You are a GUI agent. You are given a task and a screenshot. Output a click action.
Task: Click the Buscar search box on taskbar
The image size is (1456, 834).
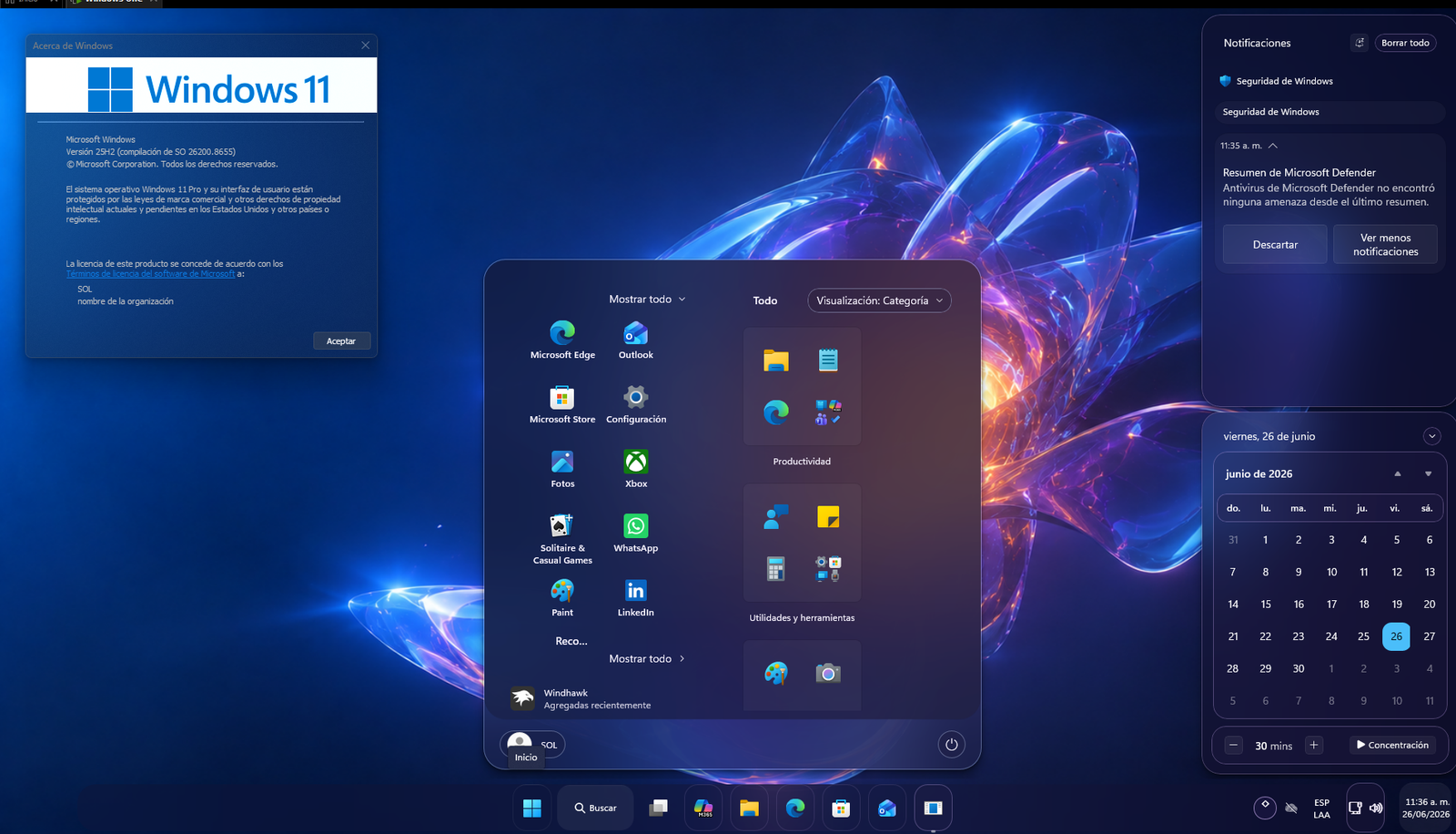pos(595,808)
